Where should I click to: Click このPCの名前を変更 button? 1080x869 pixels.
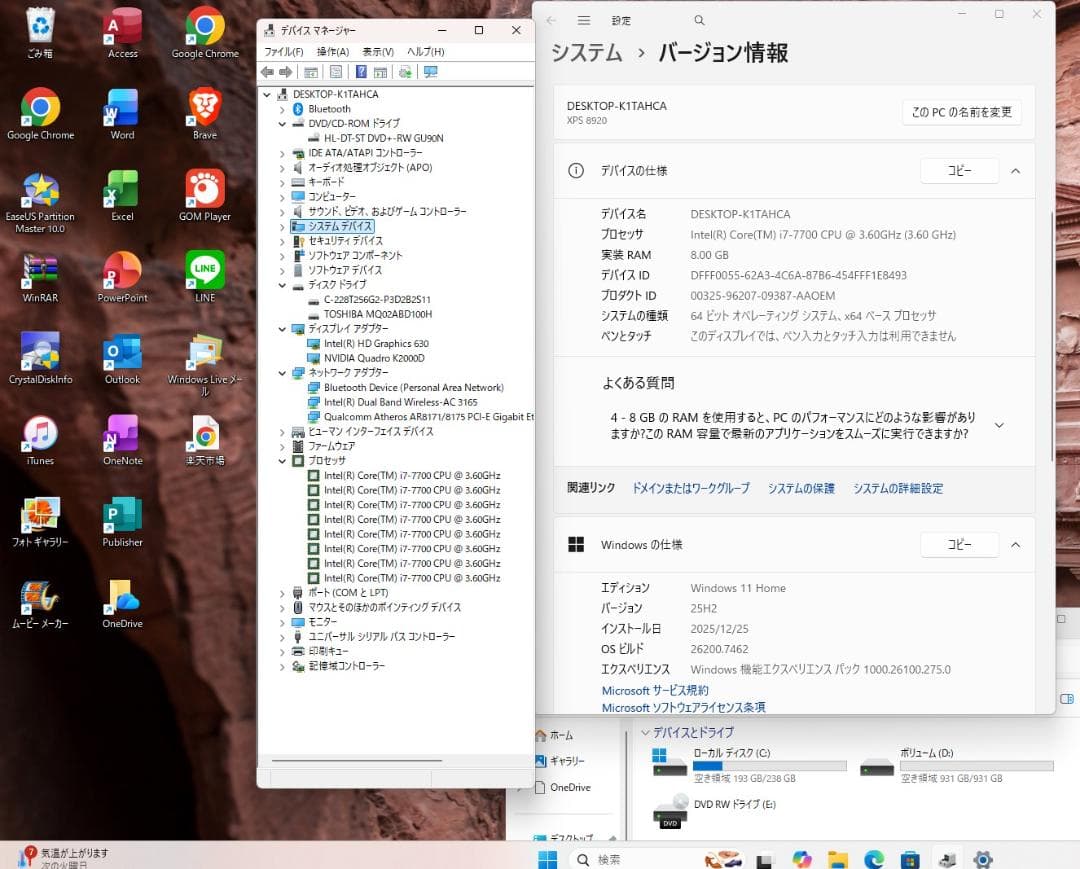tap(961, 112)
